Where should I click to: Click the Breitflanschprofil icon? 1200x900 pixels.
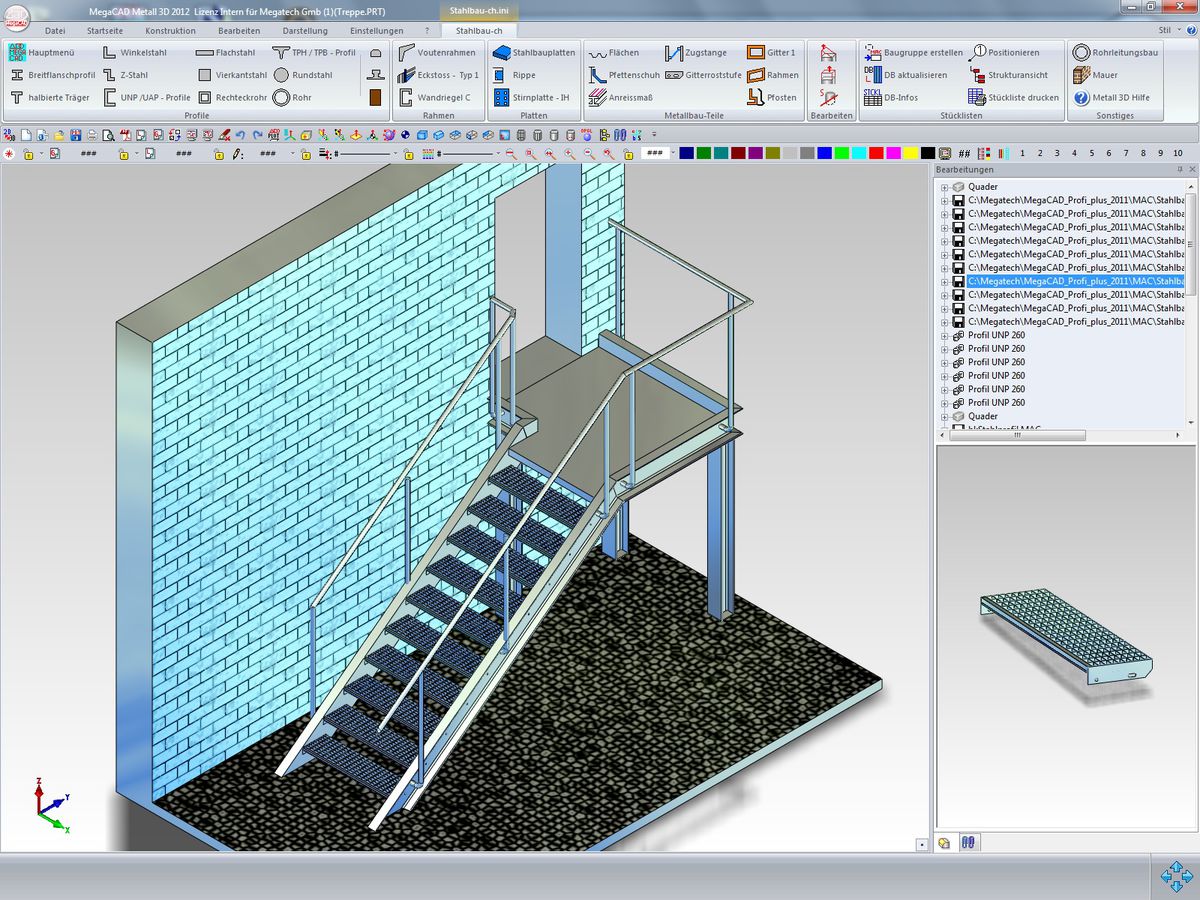pos(17,75)
